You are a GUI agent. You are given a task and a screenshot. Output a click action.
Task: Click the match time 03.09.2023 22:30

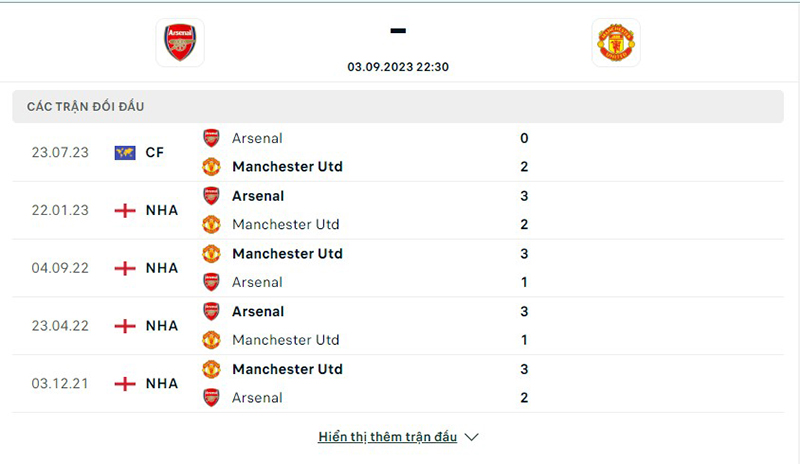click(397, 67)
